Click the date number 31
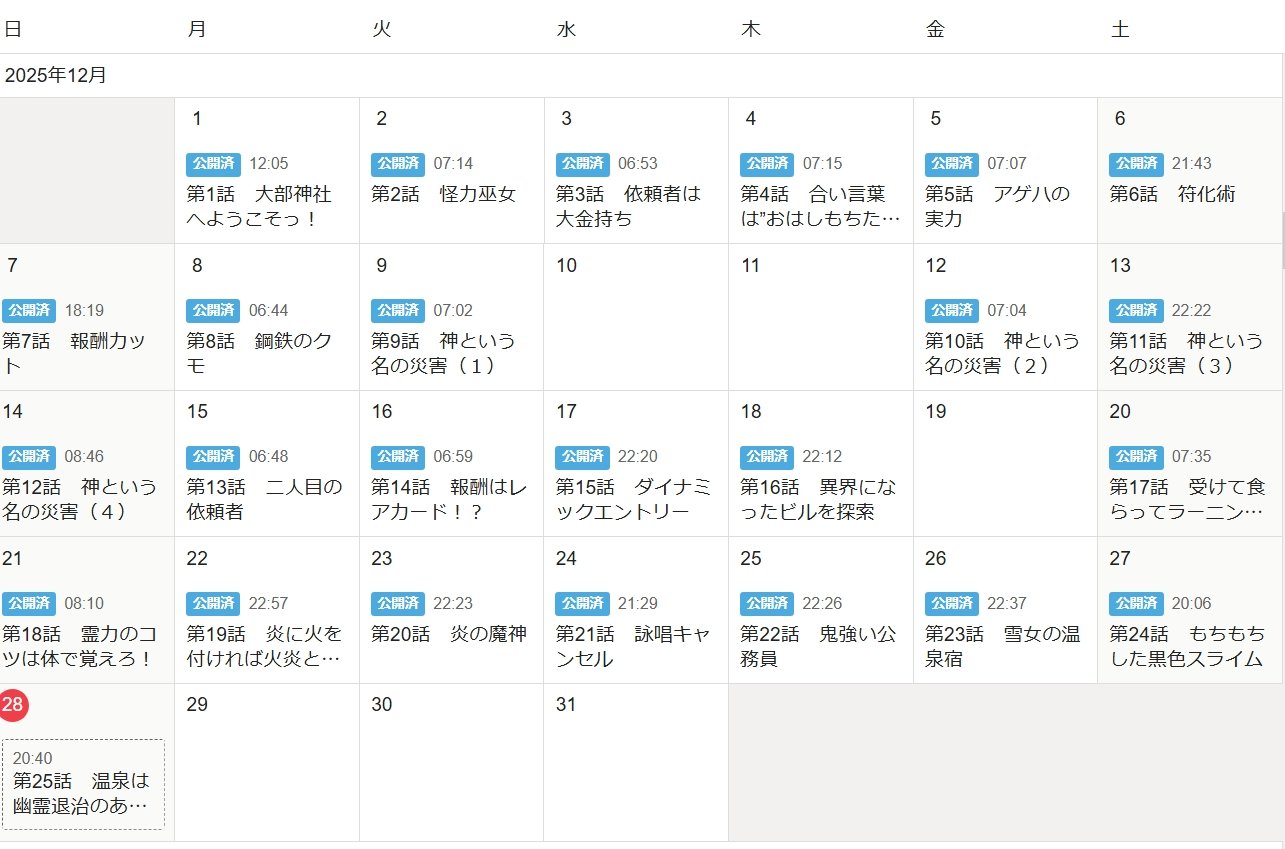 coord(566,705)
